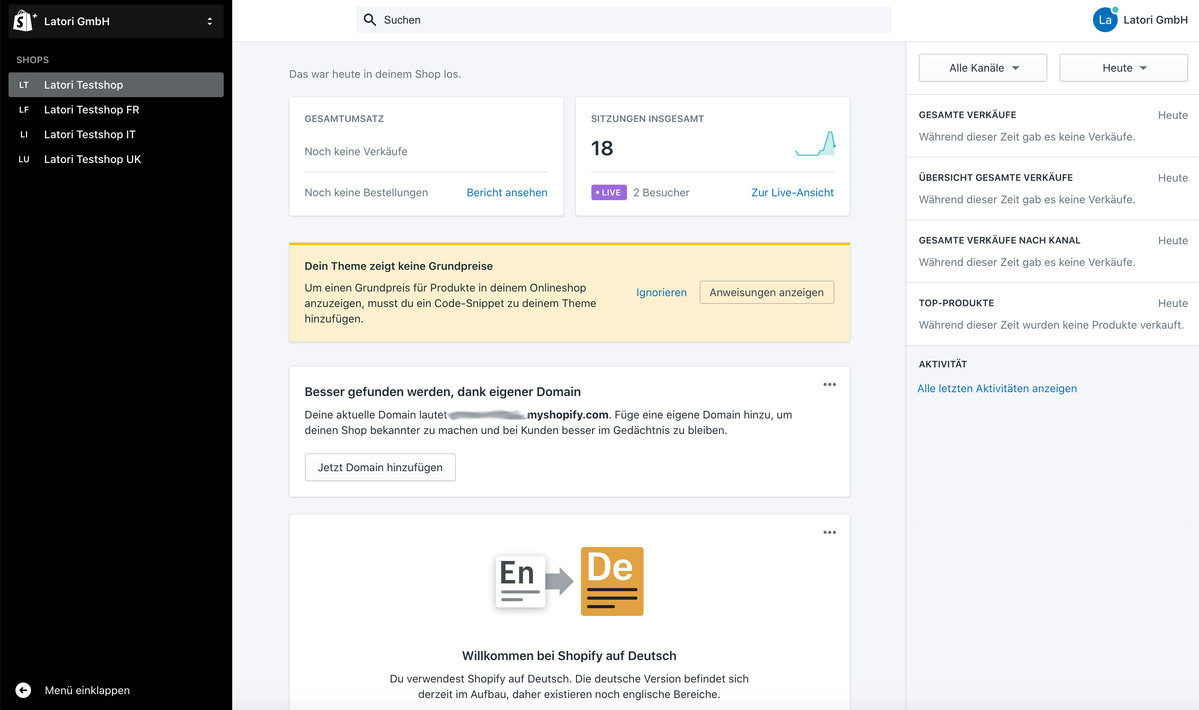Click the LI shop badge icon

(24, 135)
